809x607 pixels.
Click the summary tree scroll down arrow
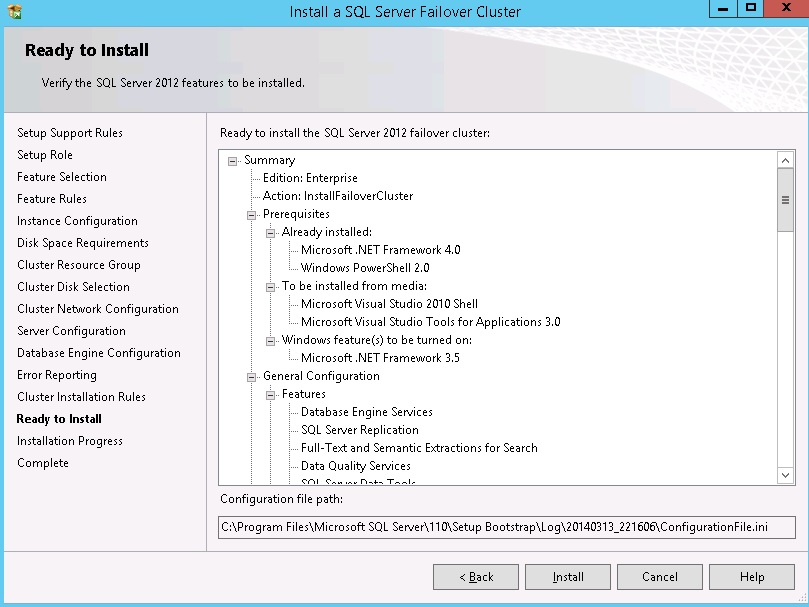click(785, 475)
